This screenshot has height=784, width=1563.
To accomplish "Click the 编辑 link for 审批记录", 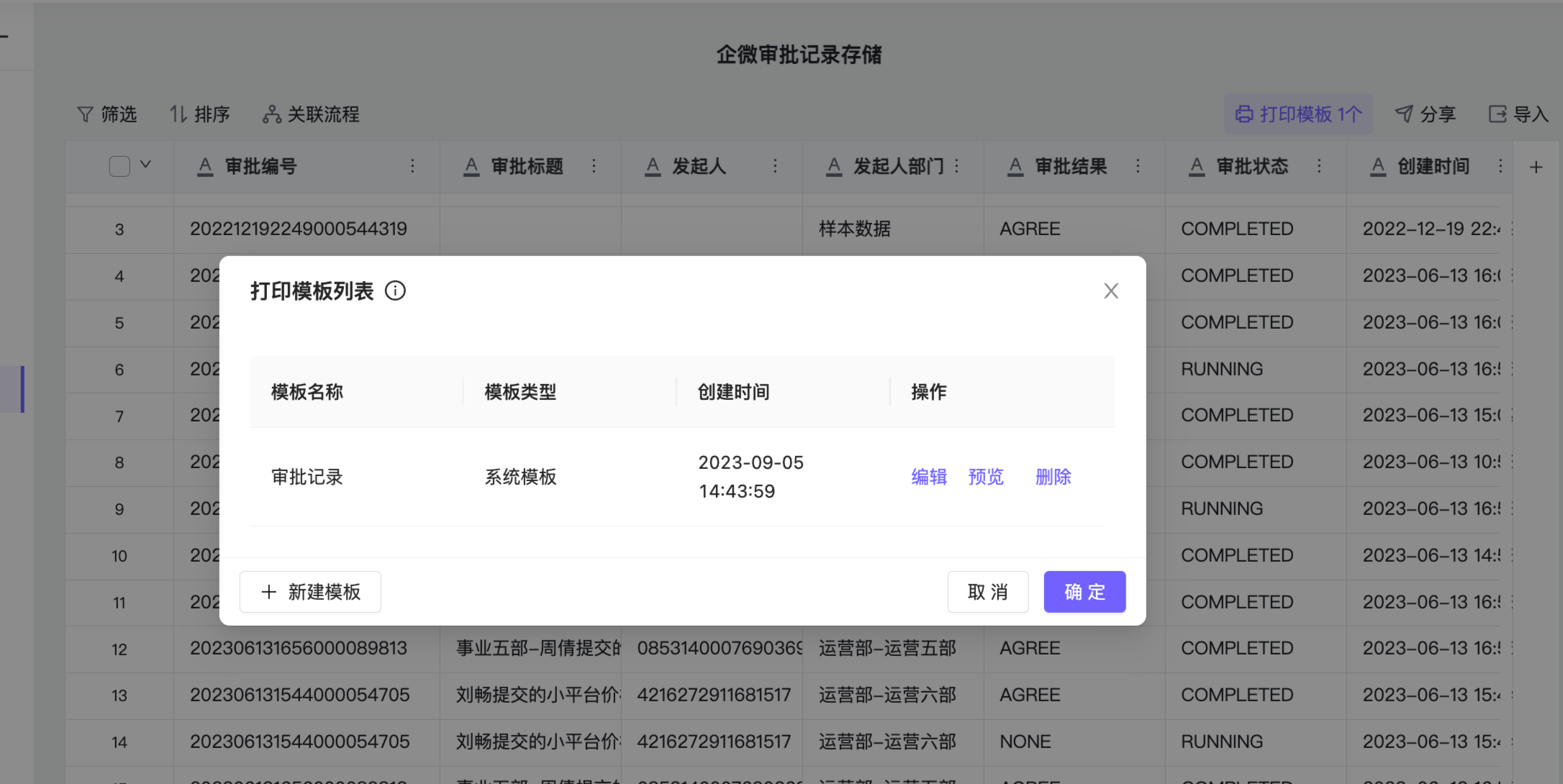I will [x=929, y=477].
